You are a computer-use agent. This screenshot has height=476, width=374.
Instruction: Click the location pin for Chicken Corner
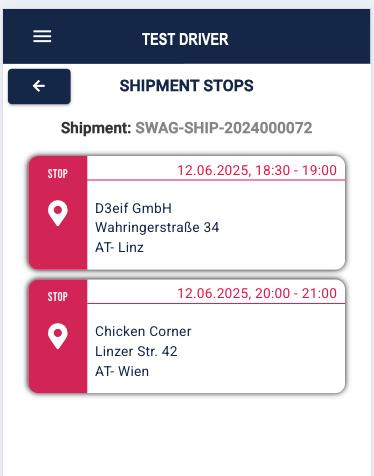(58, 336)
